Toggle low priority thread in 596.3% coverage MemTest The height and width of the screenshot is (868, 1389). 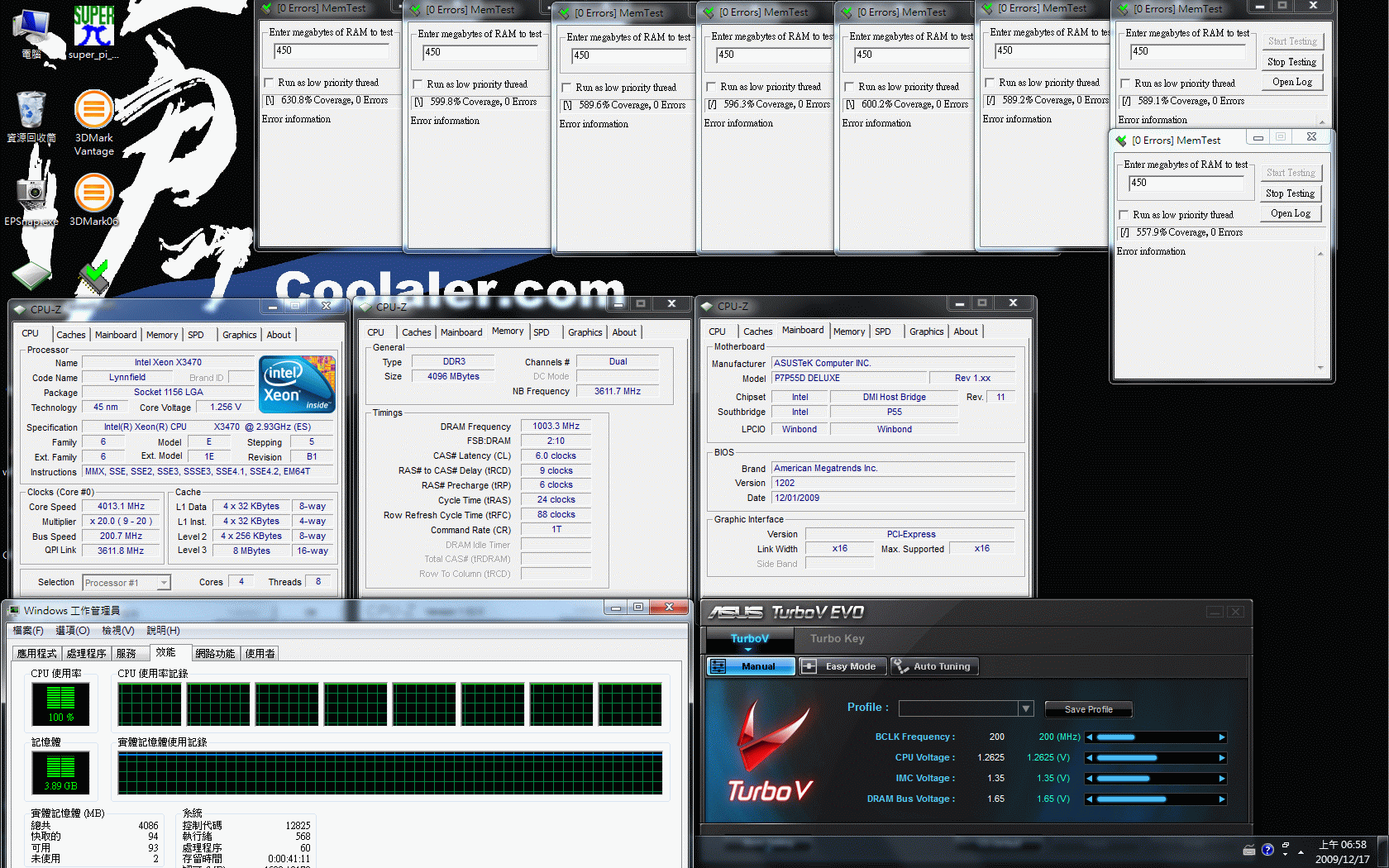(x=711, y=87)
